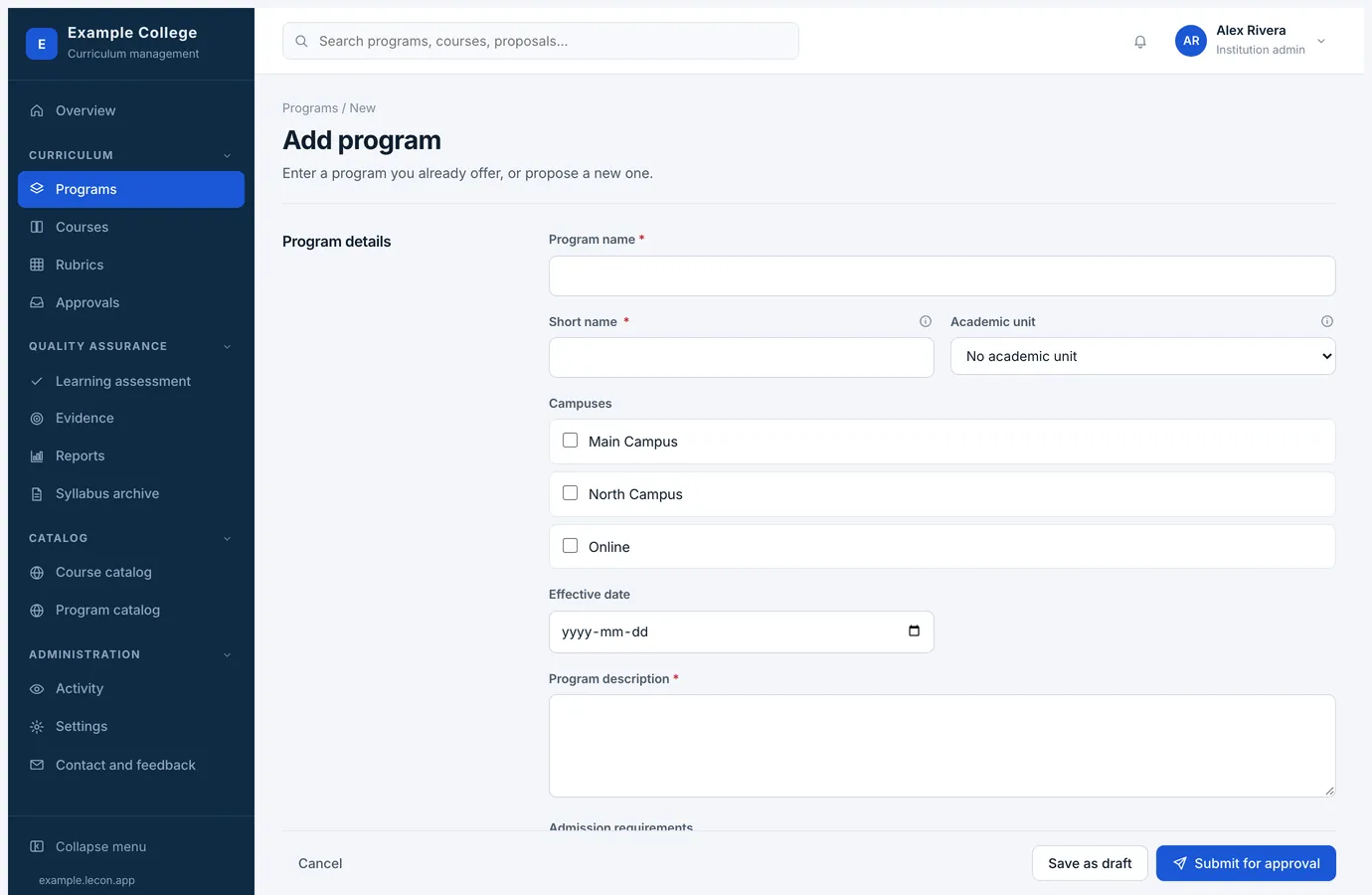The width and height of the screenshot is (1372, 895).
Task: Click the Courses book icon
Action: tap(37, 227)
